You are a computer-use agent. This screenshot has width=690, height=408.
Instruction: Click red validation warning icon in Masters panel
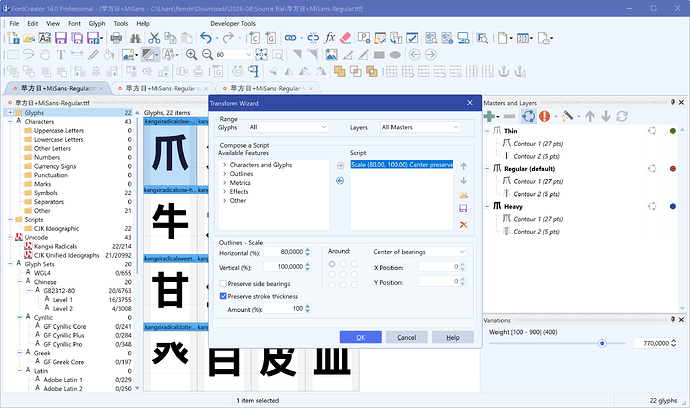(545, 117)
